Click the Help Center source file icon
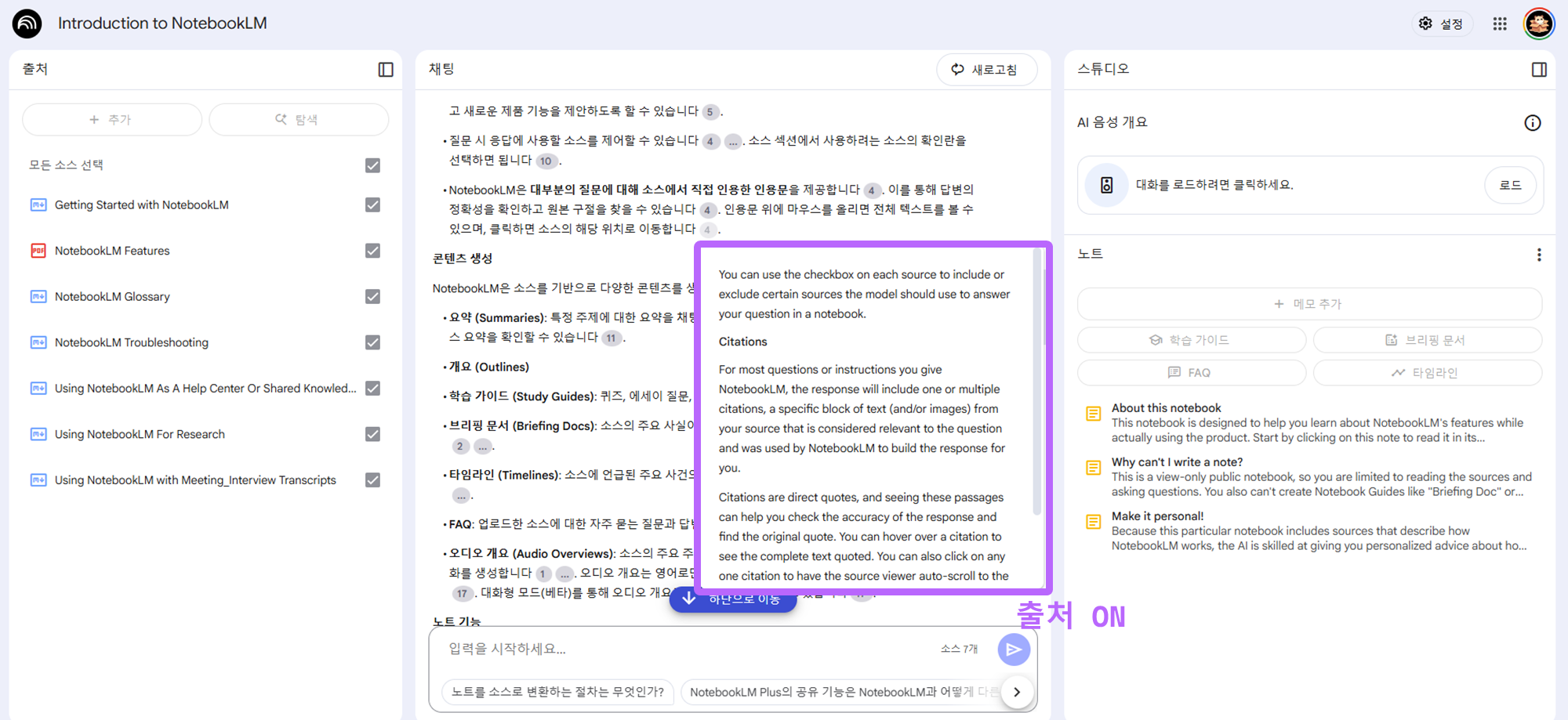 (38, 389)
